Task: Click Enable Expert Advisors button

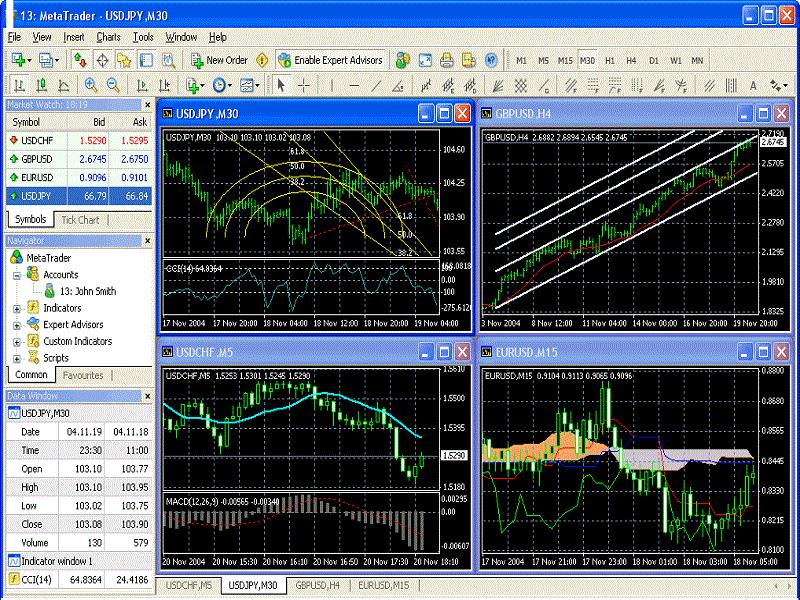Action: click(331, 60)
